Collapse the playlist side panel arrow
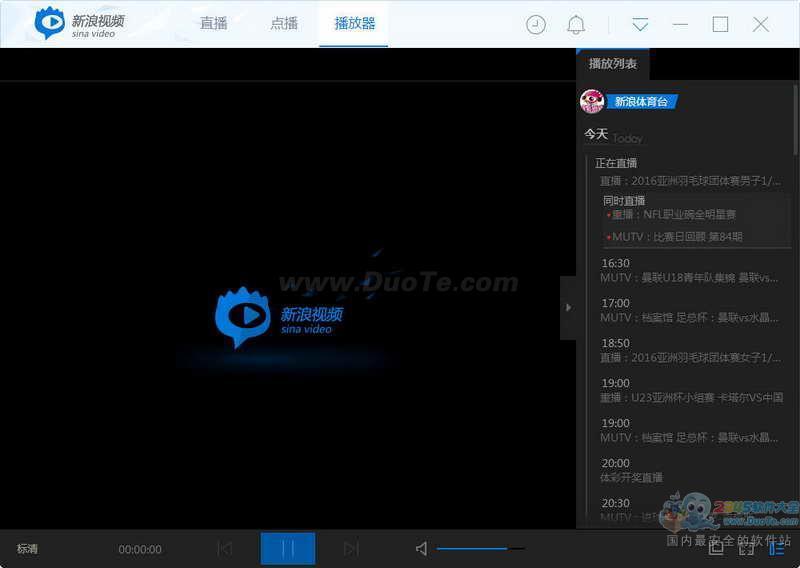Image resolution: width=800 pixels, height=568 pixels. coord(568,307)
